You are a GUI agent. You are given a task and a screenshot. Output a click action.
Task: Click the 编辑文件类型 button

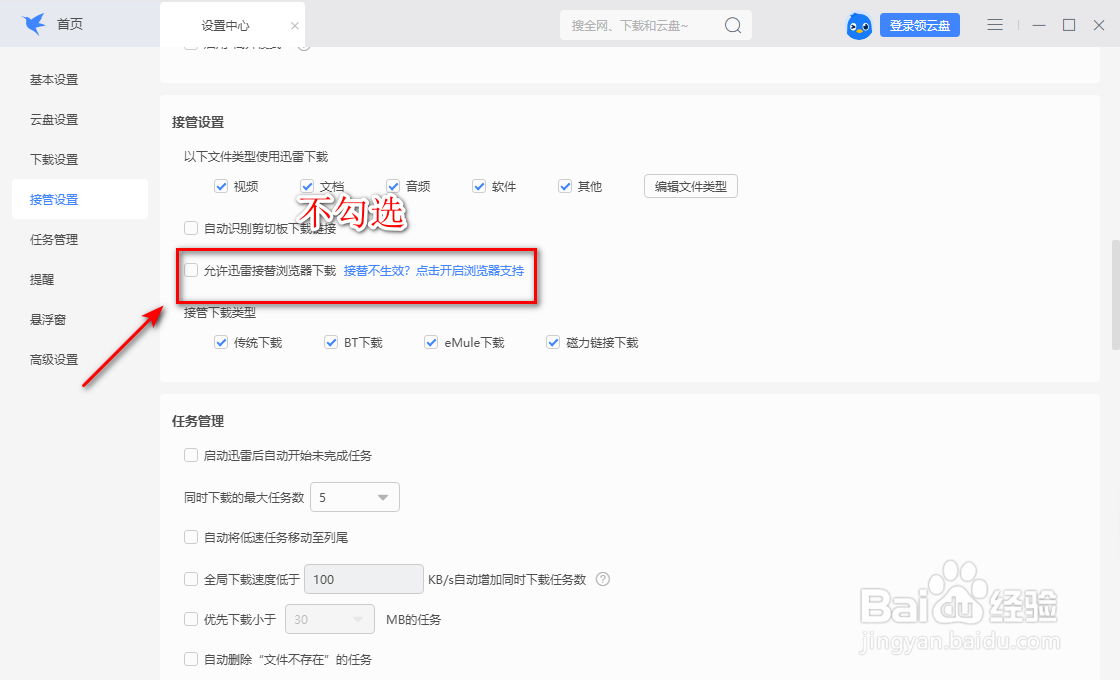(x=691, y=186)
